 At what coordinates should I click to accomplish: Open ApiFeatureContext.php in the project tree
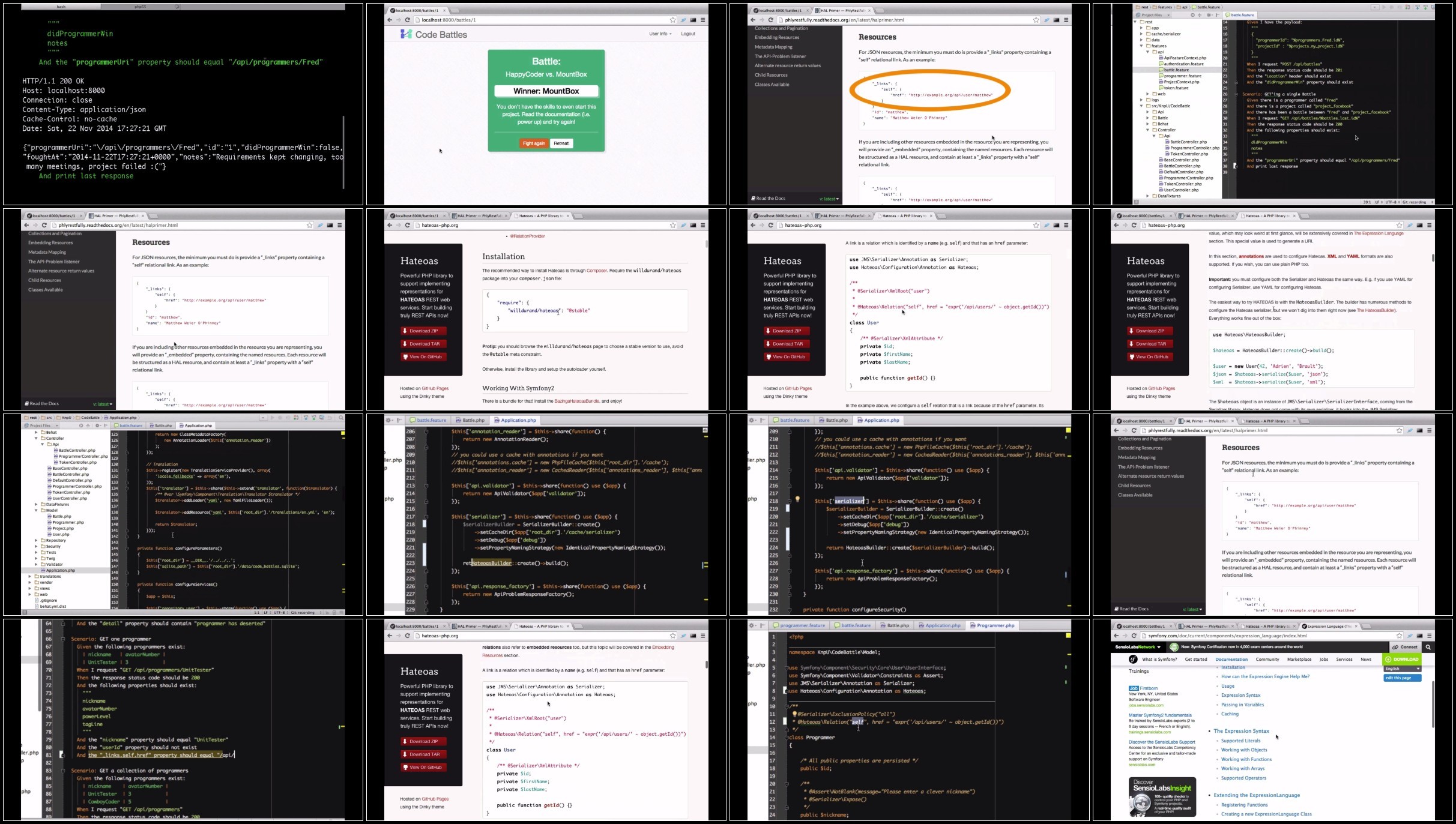point(1182,58)
